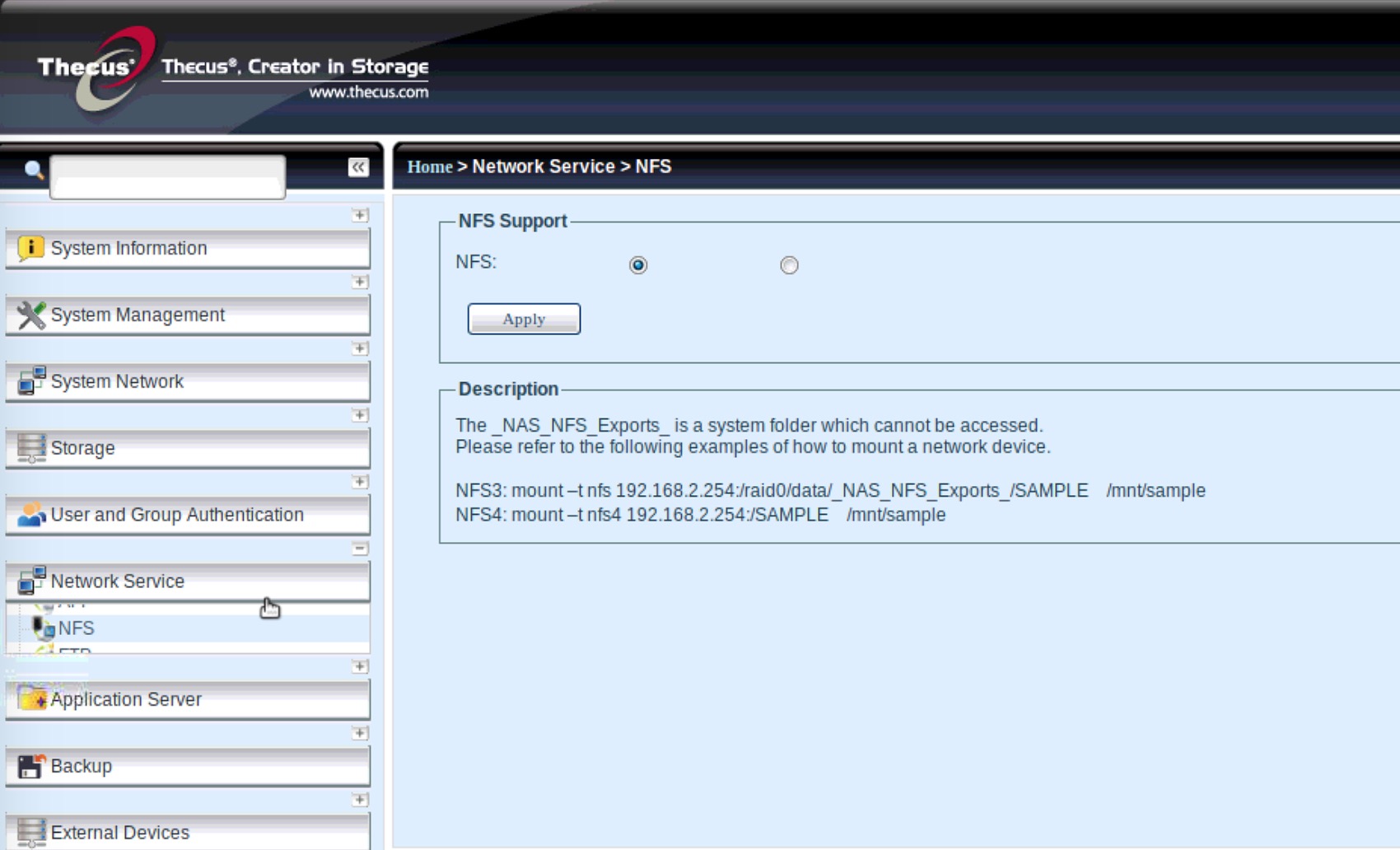1400x850 pixels.
Task: Select the second NFS radio option
Action: click(x=789, y=265)
